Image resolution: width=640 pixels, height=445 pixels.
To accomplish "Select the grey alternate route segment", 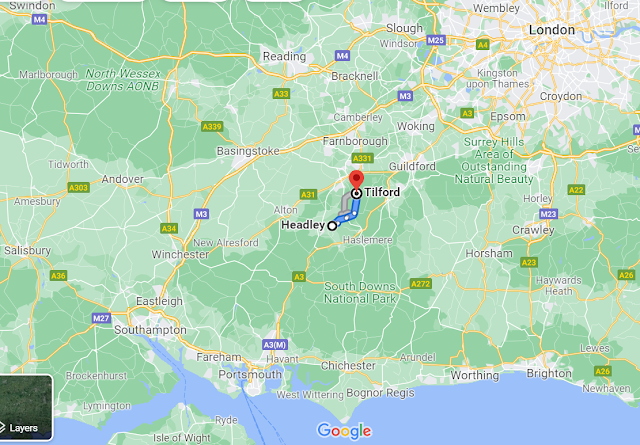I will click(x=344, y=203).
